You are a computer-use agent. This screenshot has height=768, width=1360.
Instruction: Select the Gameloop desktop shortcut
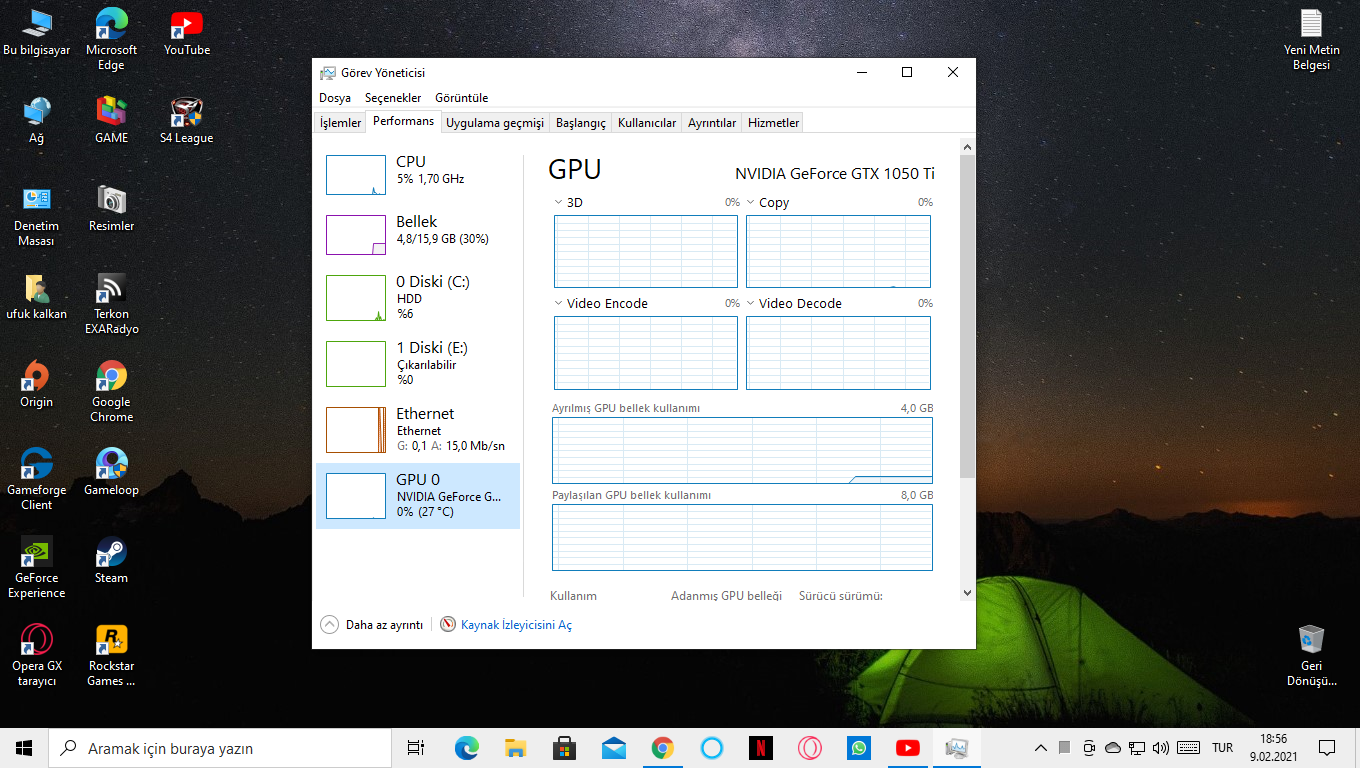[x=111, y=473]
